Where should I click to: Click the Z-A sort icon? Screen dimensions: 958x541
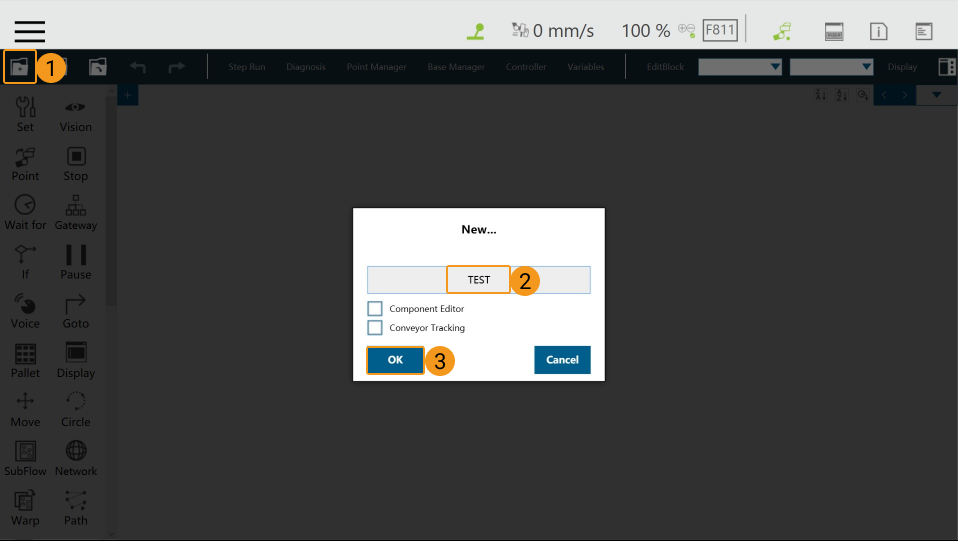tap(821, 95)
